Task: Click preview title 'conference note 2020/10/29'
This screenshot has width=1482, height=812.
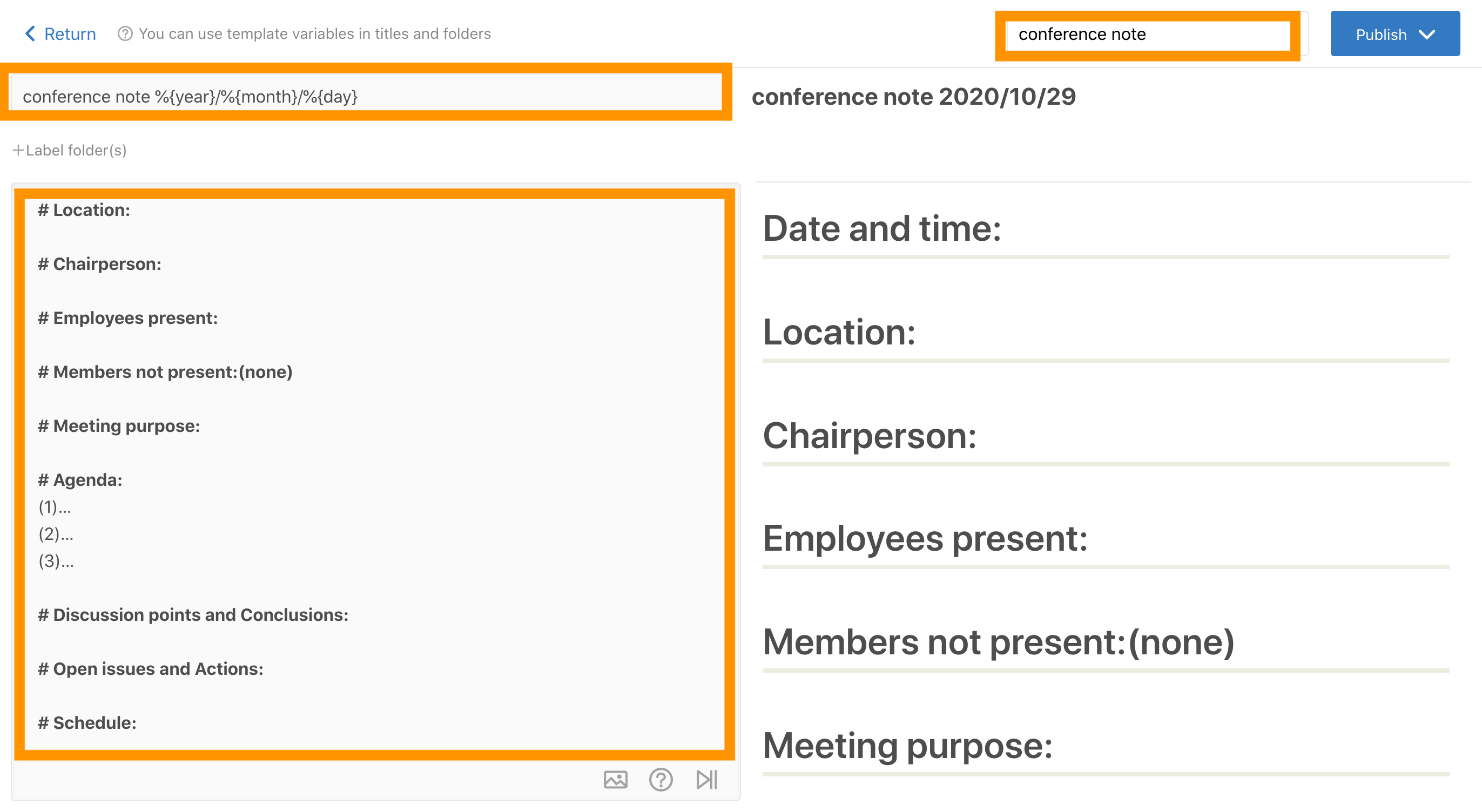Action: pos(914,97)
